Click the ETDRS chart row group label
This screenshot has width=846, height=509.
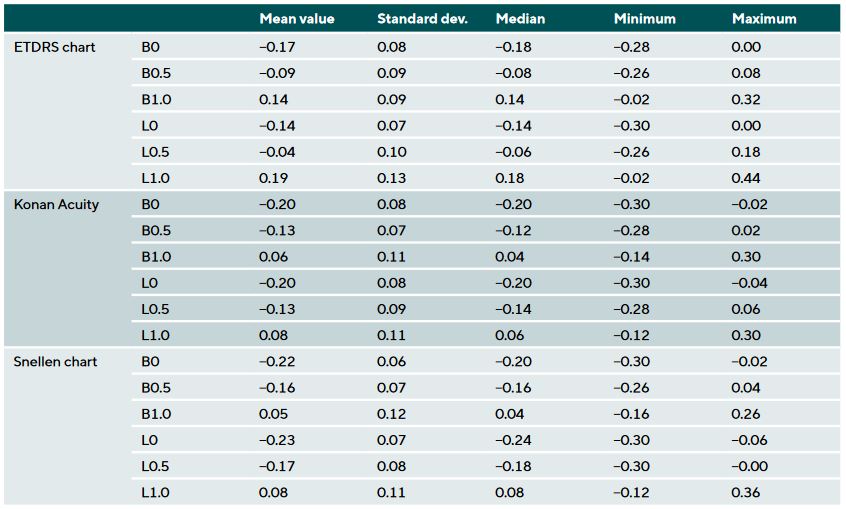(x=55, y=47)
